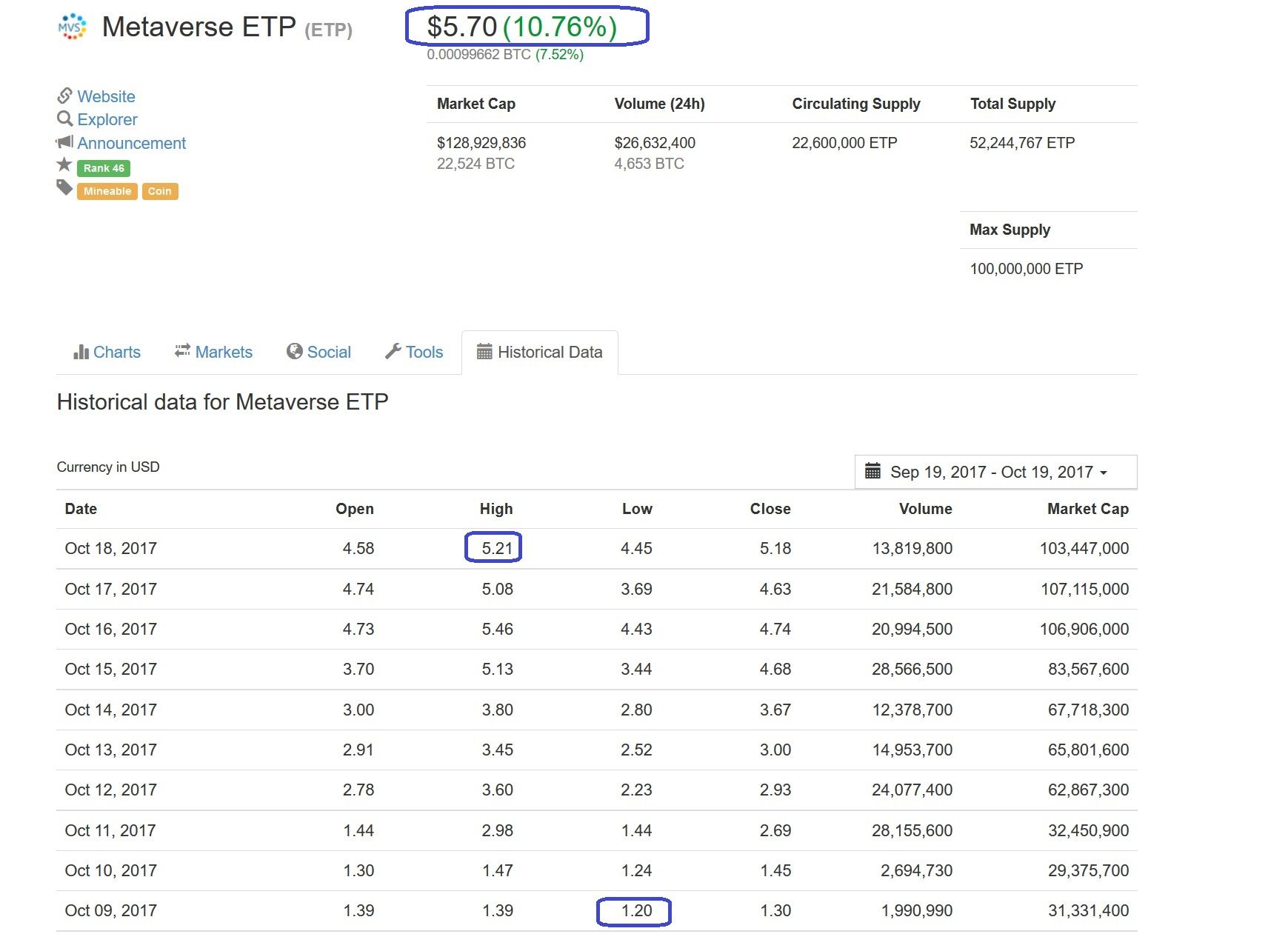The height and width of the screenshot is (934, 1288).
Task: Click the tag icon beside Mineable
Action: pos(64,187)
